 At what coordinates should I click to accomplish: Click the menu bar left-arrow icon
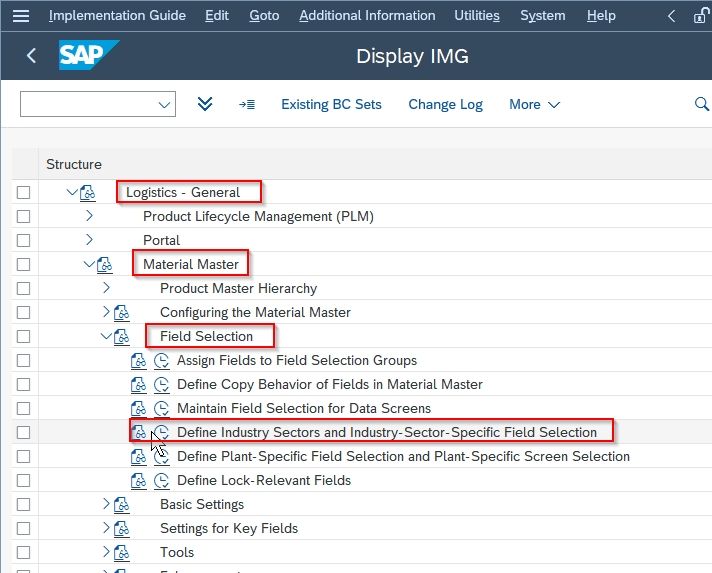[x=672, y=16]
